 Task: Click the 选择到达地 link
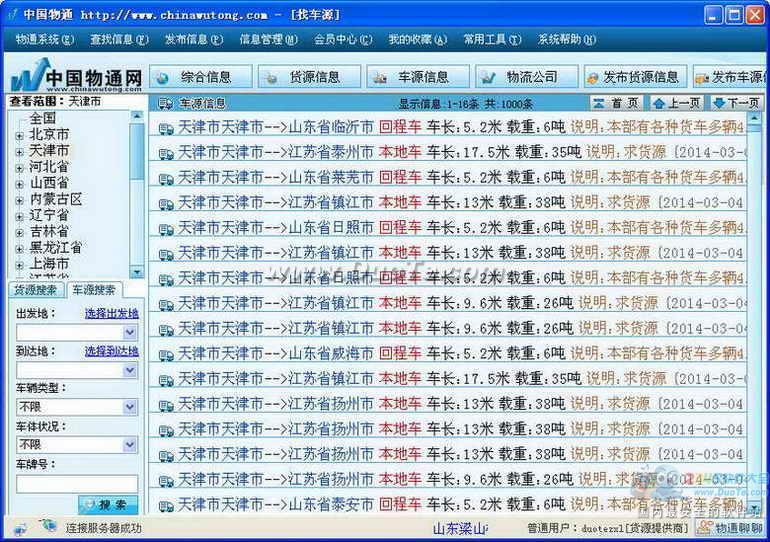pos(111,351)
